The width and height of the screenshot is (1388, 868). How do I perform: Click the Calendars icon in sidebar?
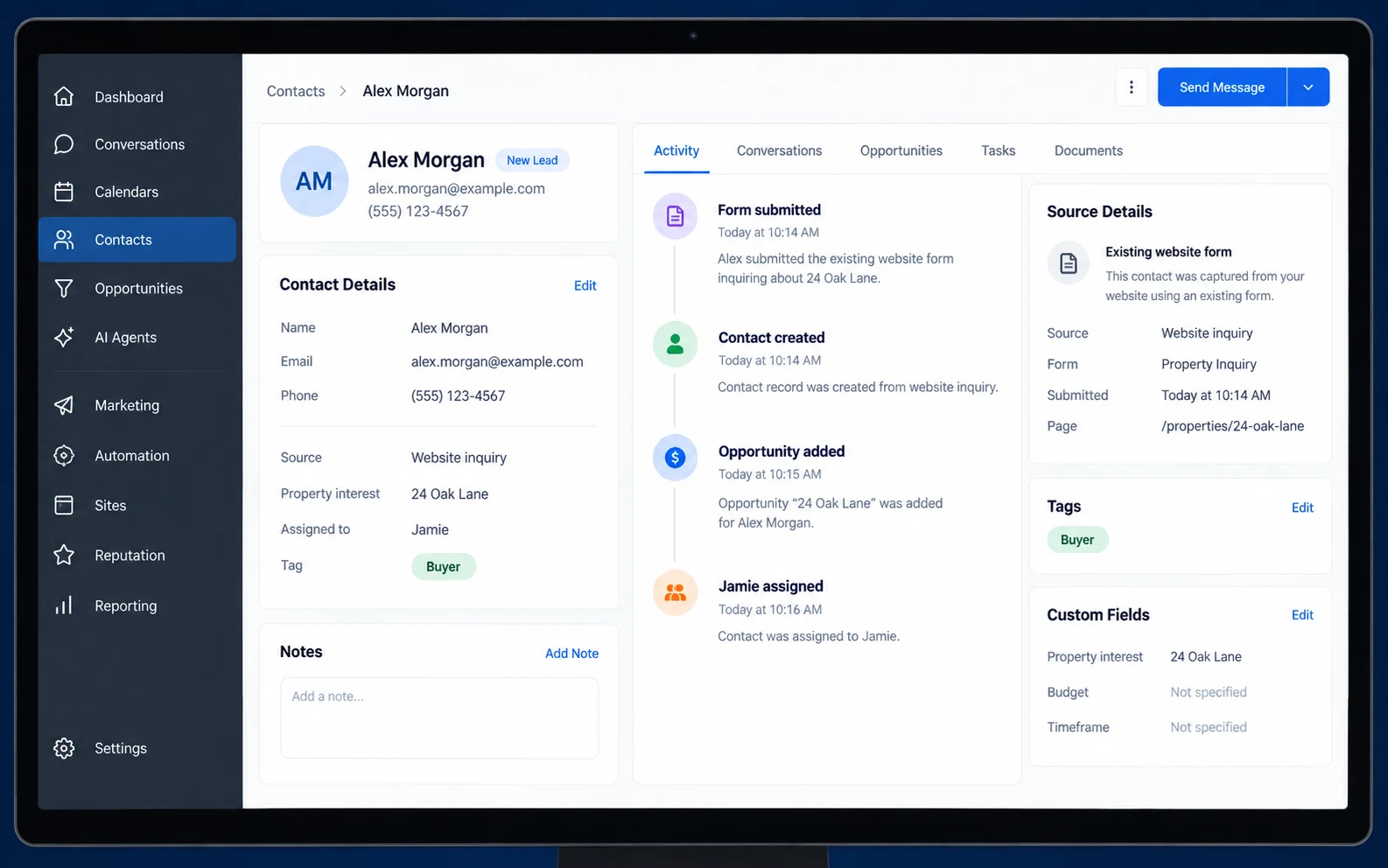coord(64,192)
